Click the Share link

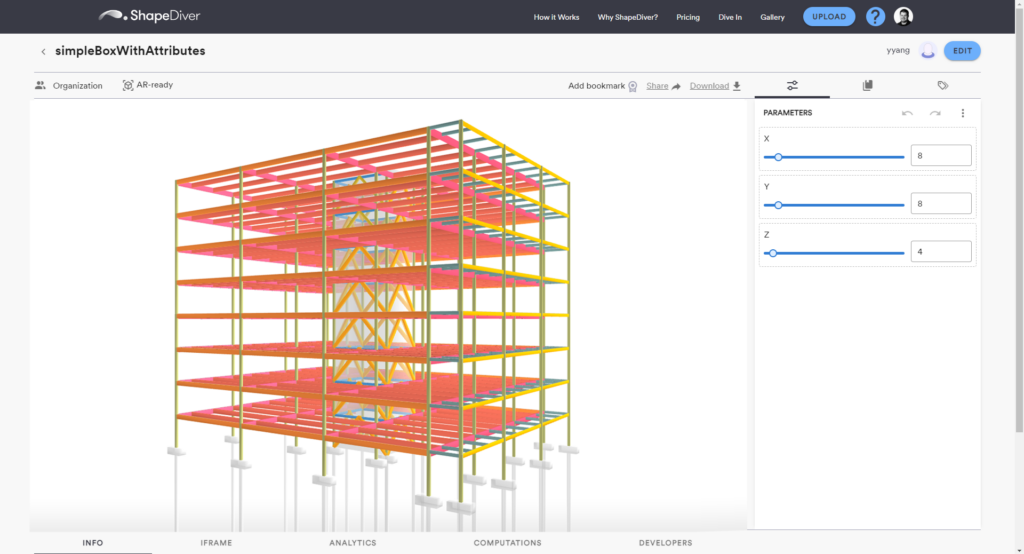tap(657, 86)
